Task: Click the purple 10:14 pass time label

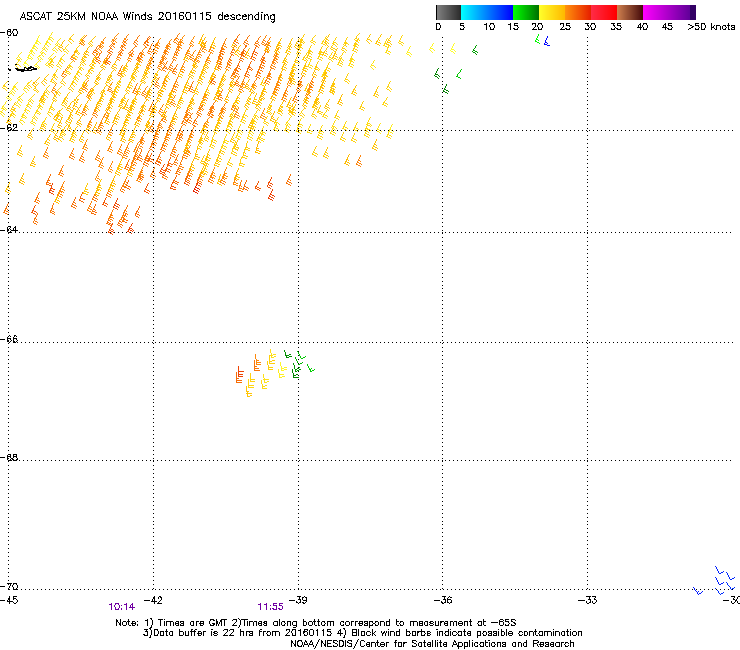Action: [x=122, y=607]
